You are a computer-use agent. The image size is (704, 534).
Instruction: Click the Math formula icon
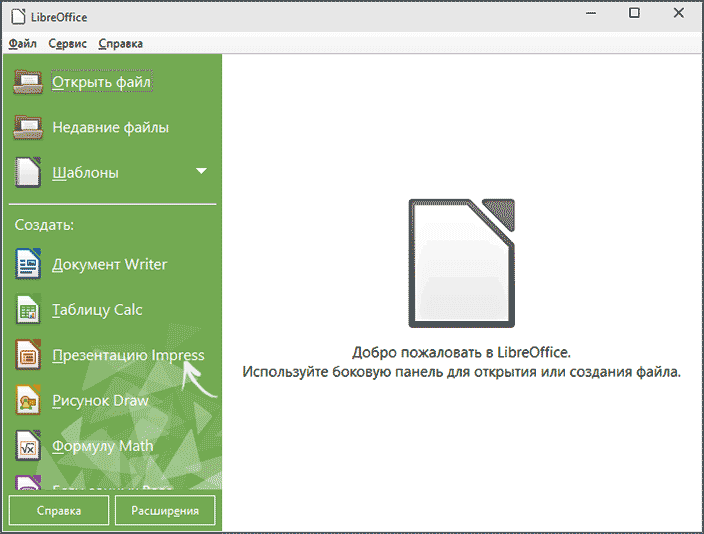click(x=28, y=446)
